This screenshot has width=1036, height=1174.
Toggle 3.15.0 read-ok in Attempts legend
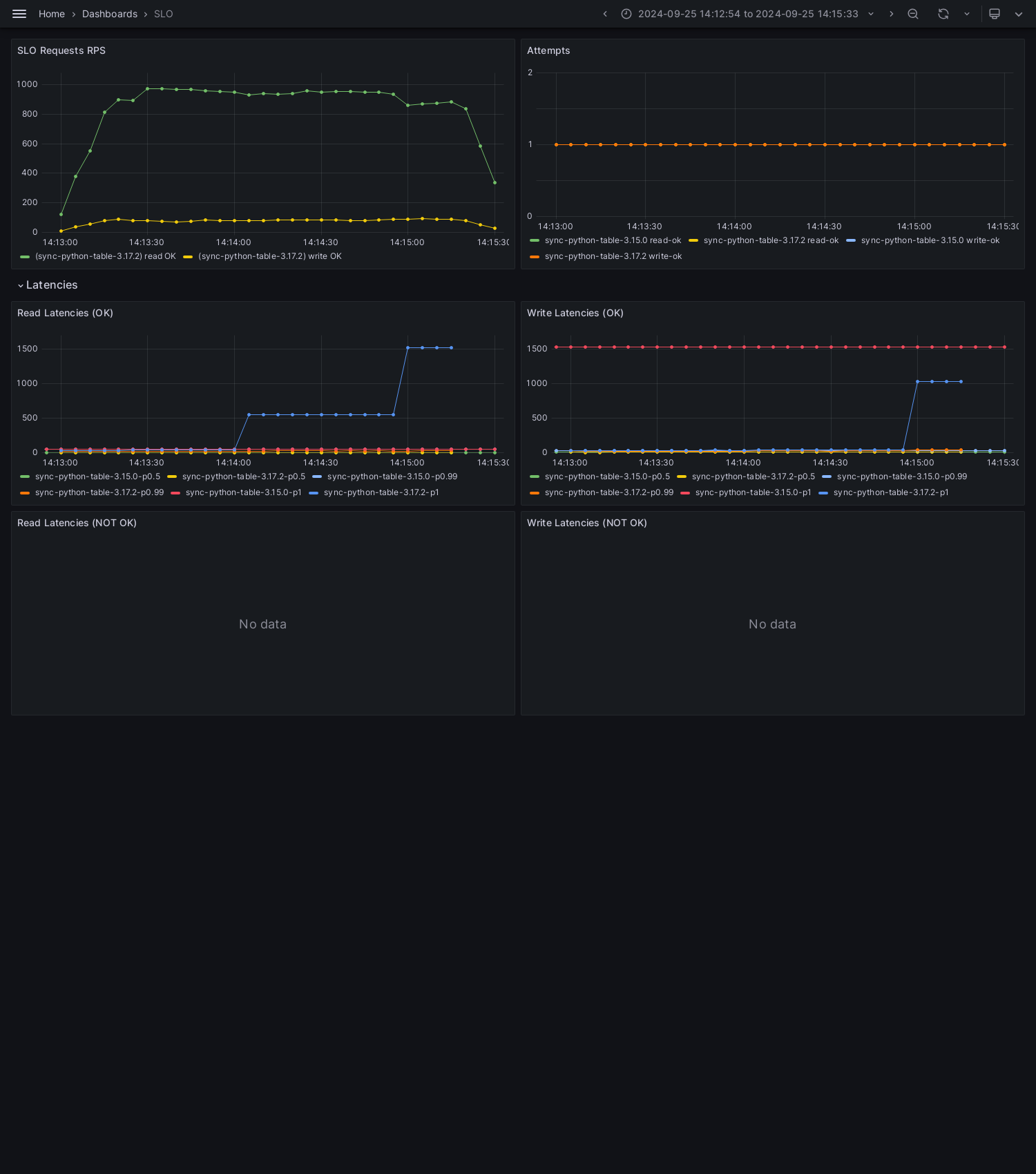[613, 240]
